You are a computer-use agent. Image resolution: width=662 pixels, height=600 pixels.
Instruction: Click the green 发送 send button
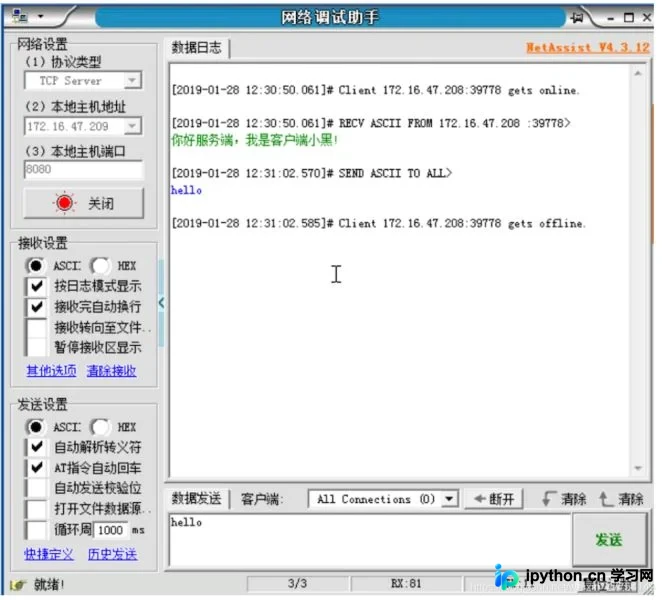click(x=609, y=539)
